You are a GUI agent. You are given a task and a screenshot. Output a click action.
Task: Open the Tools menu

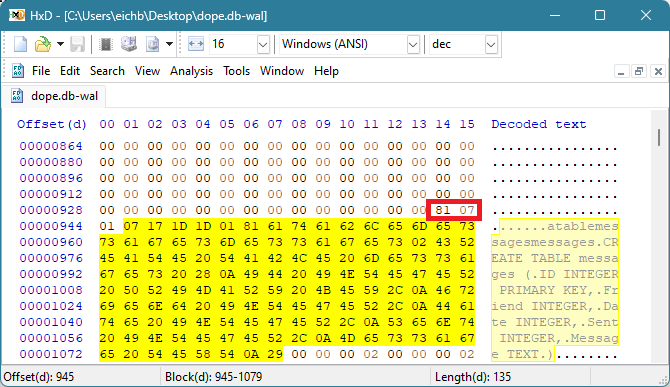(236, 71)
